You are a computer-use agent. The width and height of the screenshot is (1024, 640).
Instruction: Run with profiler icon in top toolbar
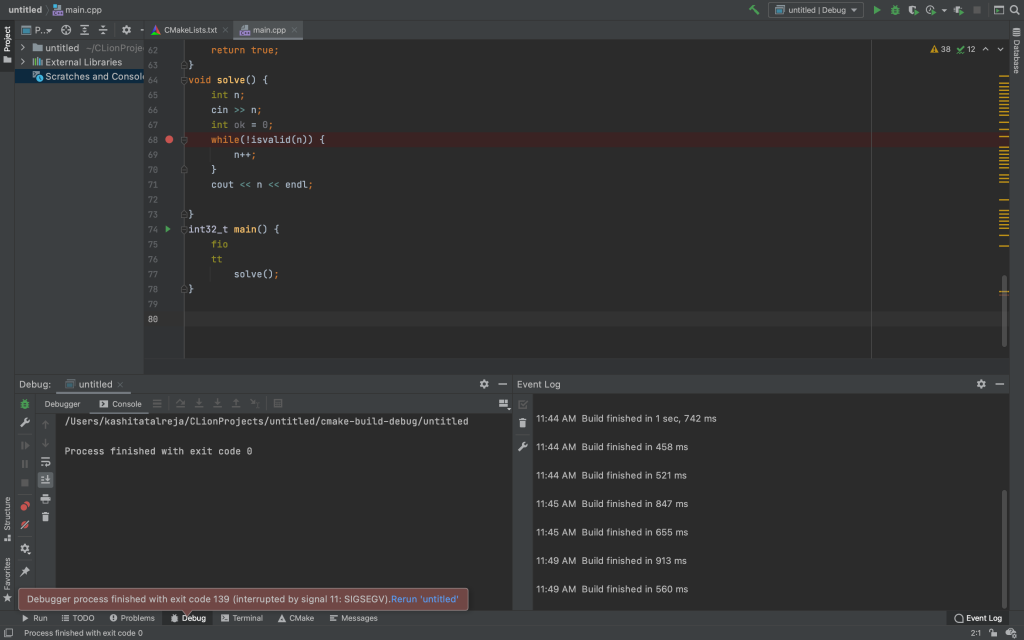pyautogui.click(x=931, y=10)
